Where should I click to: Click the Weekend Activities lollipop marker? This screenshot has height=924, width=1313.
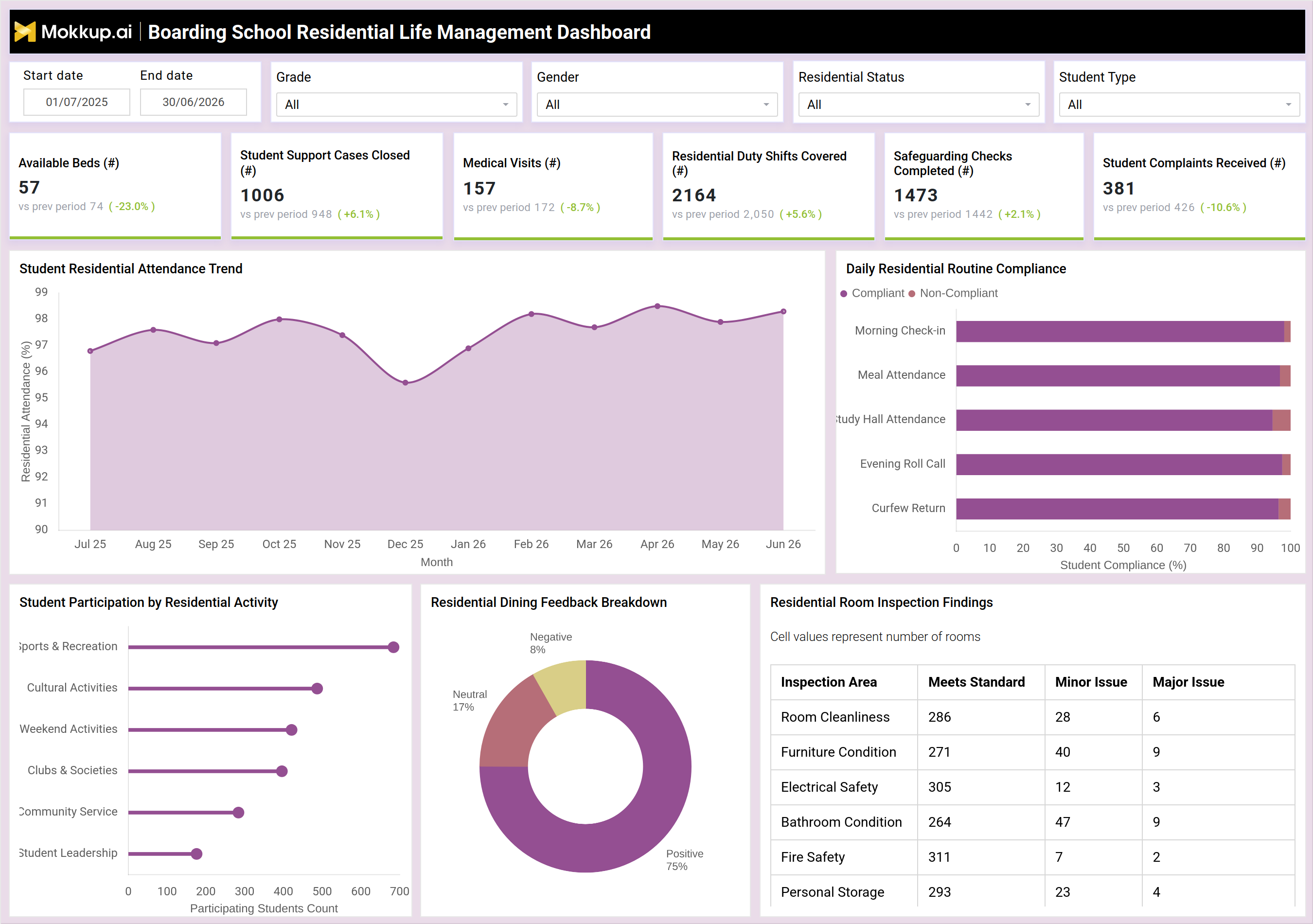292,729
